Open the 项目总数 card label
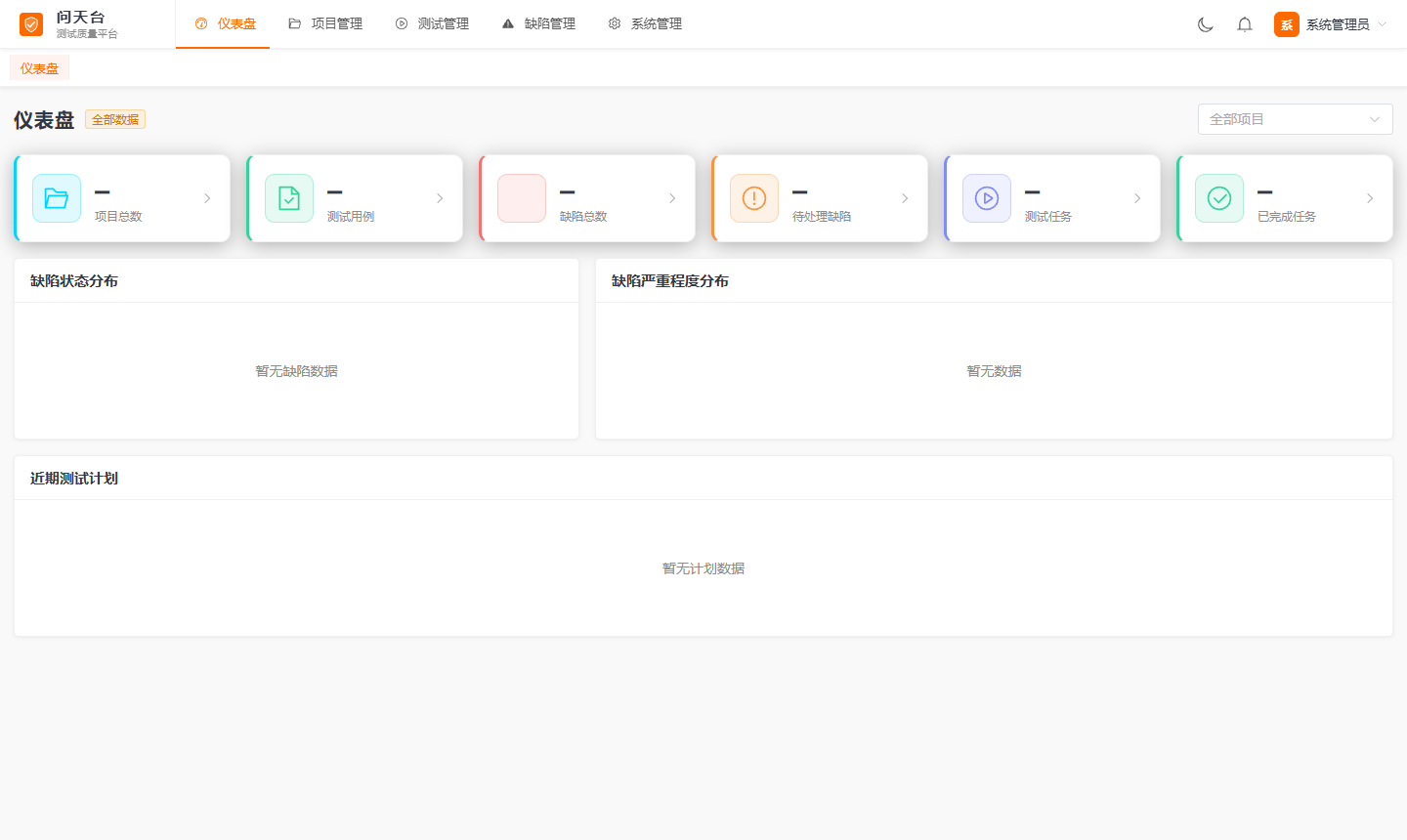This screenshot has height=840, width=1407. (118, 216)
